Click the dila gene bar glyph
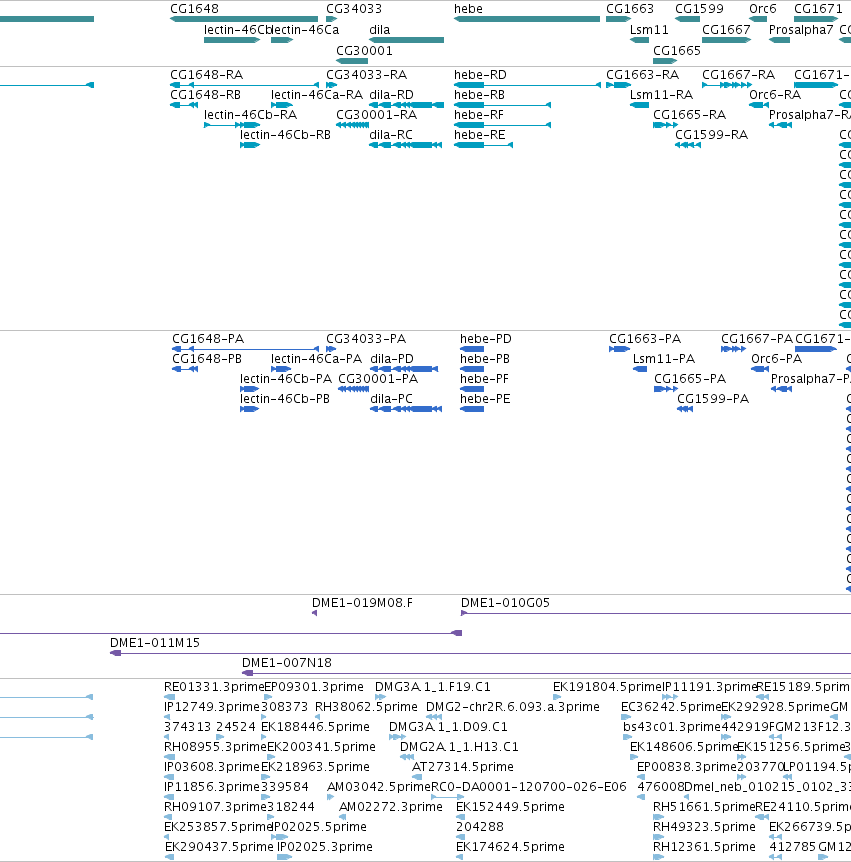 pyautogui.click(x=406, y=40)
